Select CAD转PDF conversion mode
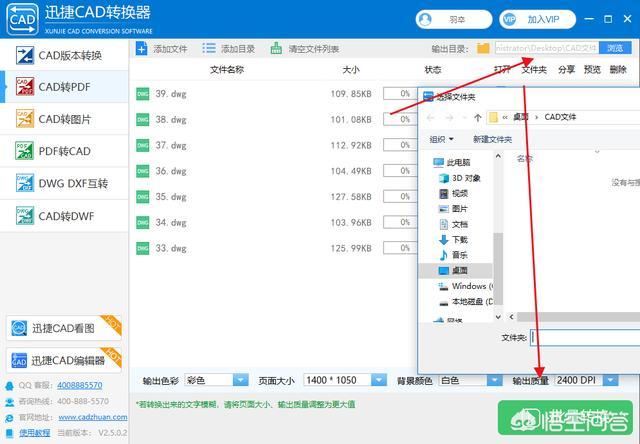Image resolution: width=640 pixels, height=444 pixels. point(64,87)
